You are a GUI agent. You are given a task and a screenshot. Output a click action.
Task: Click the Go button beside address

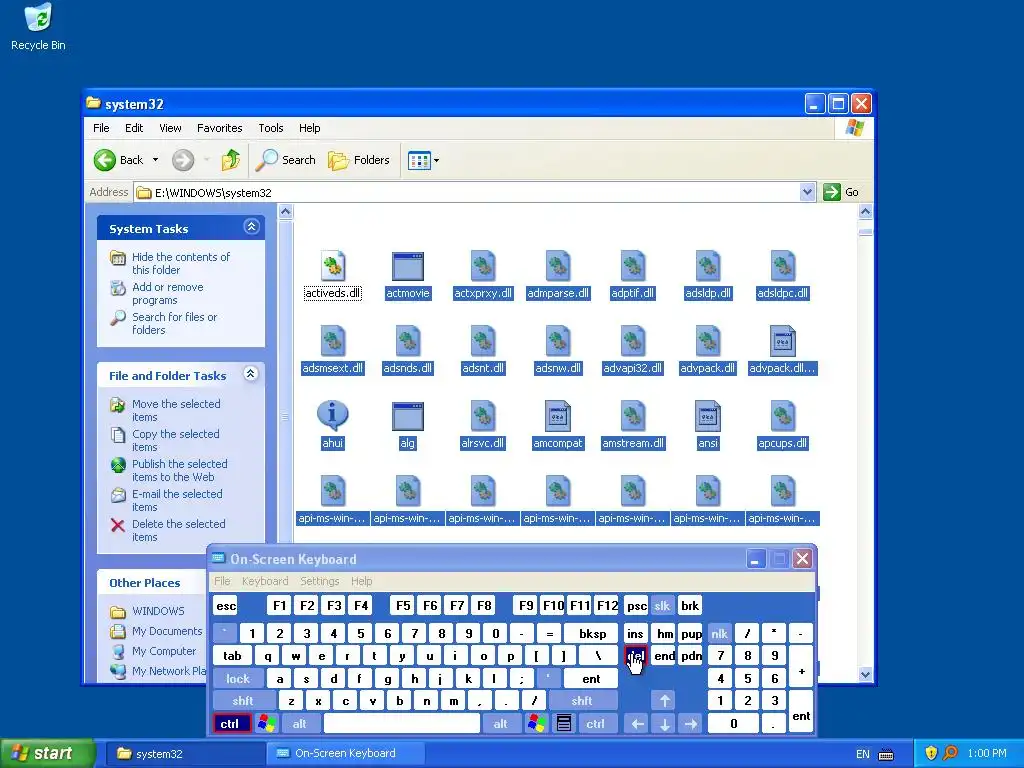coord(841,192)
